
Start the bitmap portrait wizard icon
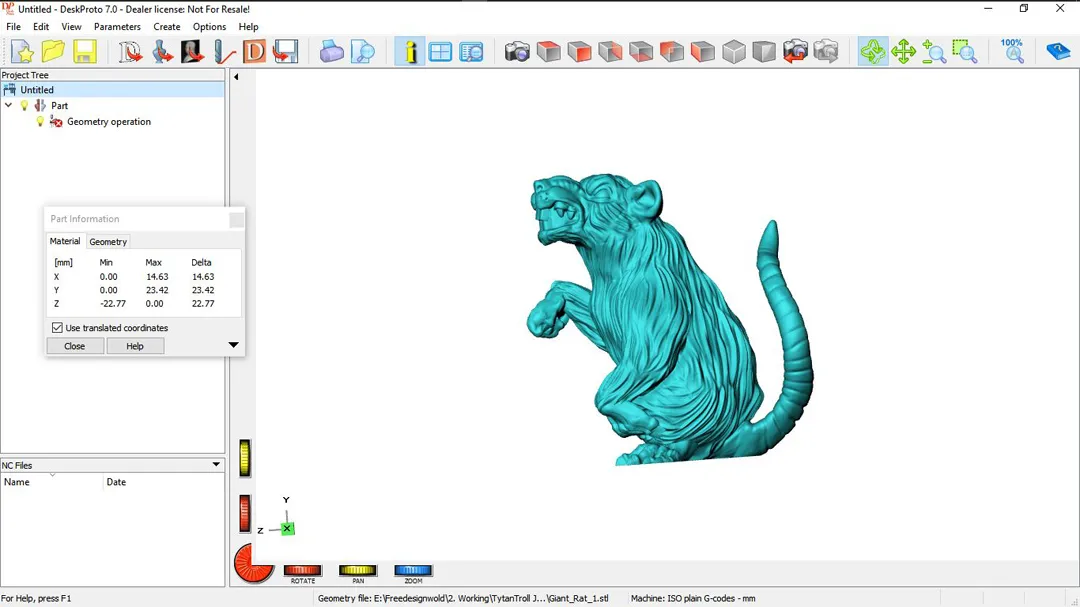(192, 52)
